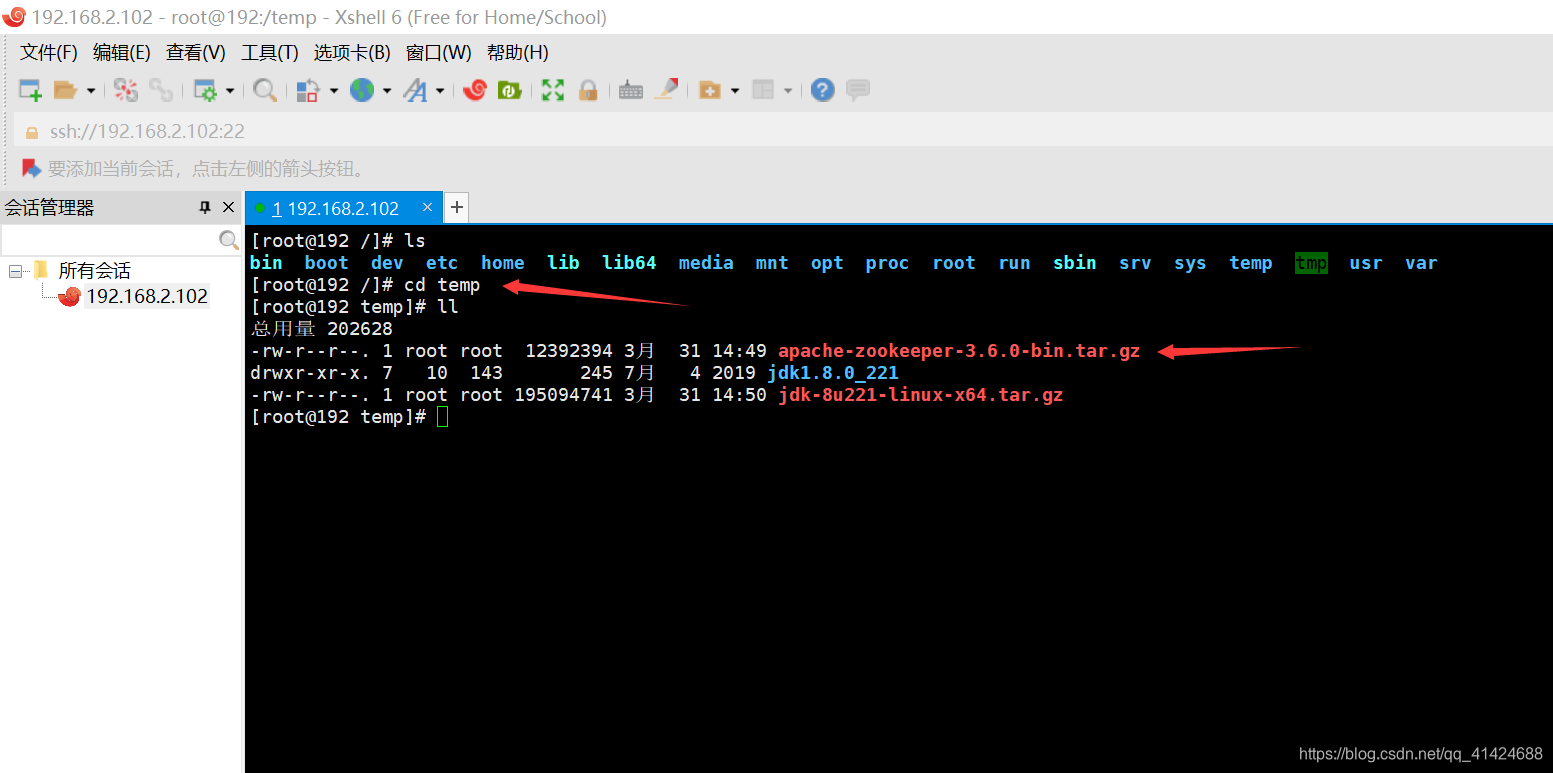Click the highlighter pen icon
The image size is (1553, 773).
(x=666, y=89)
